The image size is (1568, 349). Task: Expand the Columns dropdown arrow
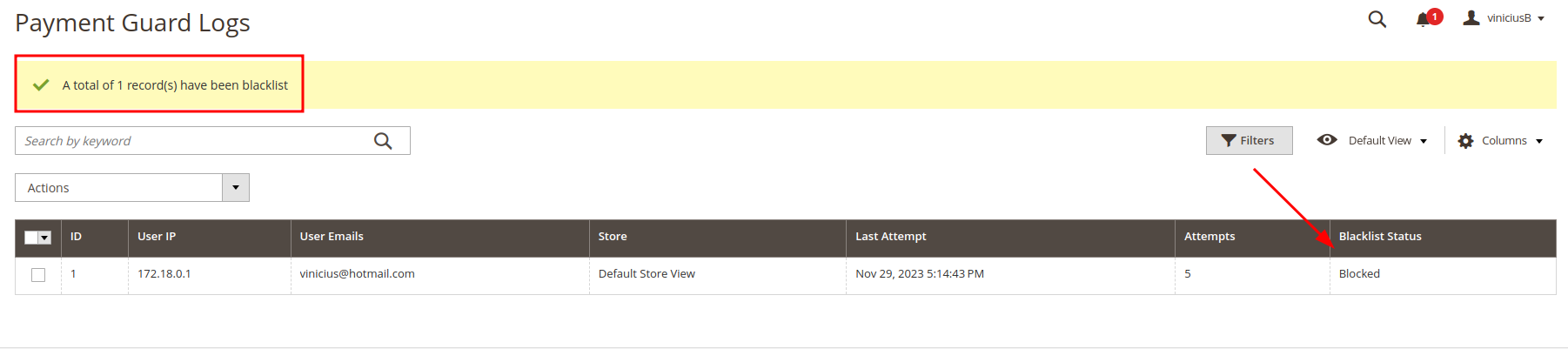tap(1539, 141)
